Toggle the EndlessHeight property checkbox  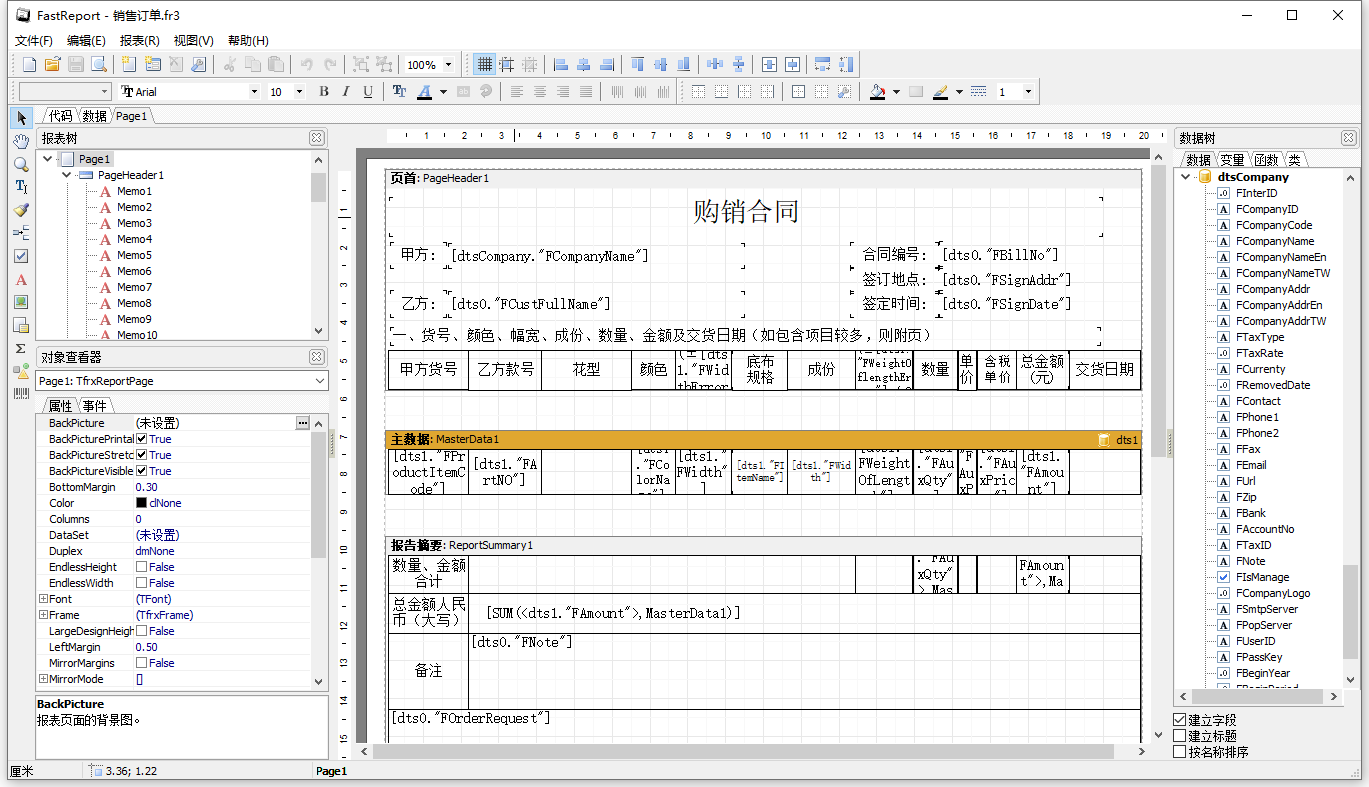(142, 567)
